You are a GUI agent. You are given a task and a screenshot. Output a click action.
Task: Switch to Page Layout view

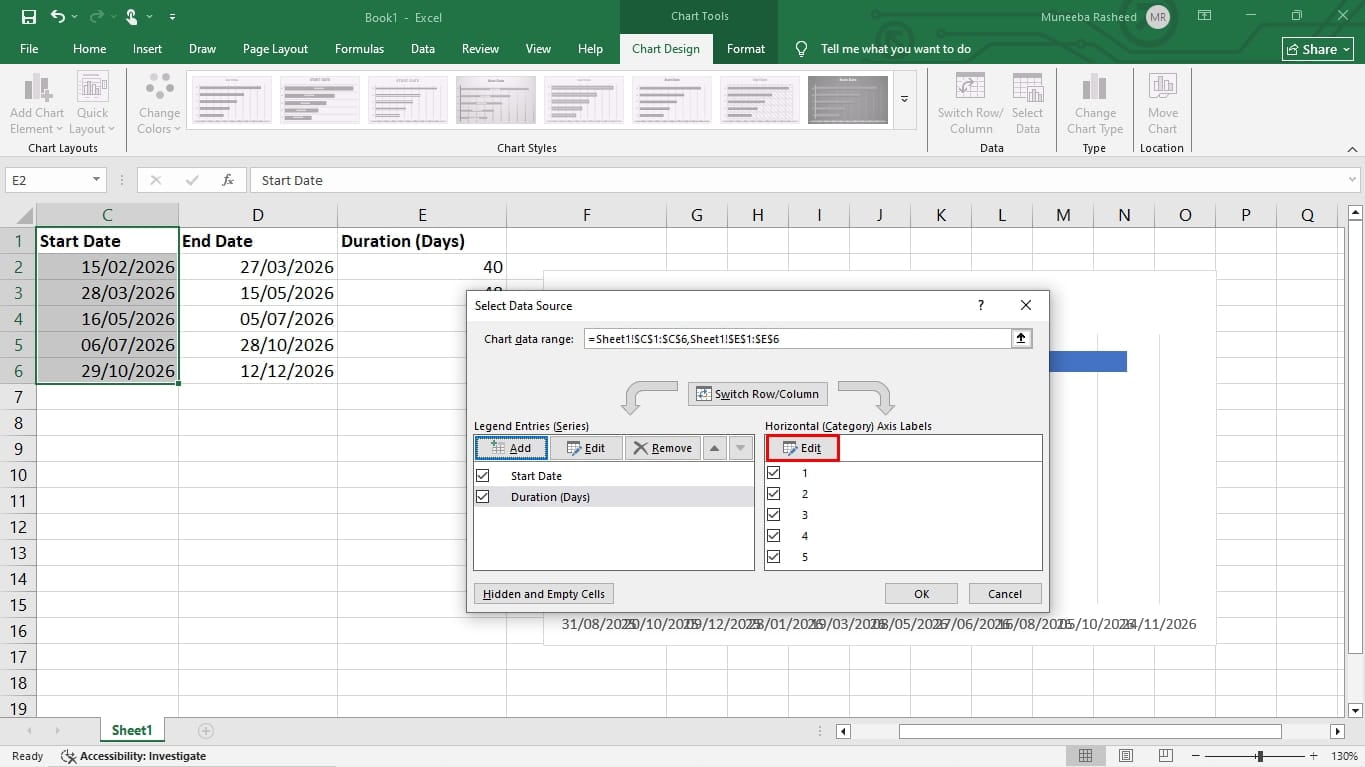coord(1126,756)
